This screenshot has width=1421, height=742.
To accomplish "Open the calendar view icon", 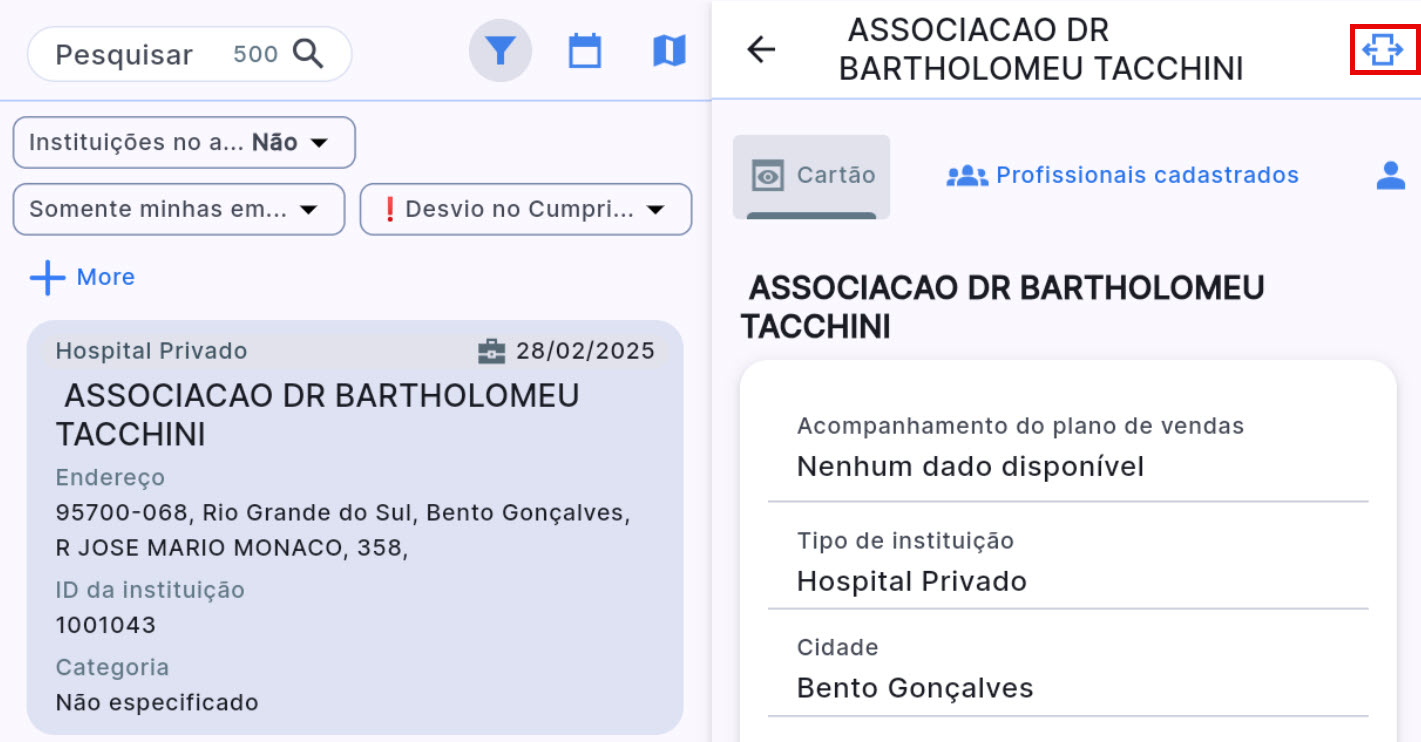I will (585, 50).
